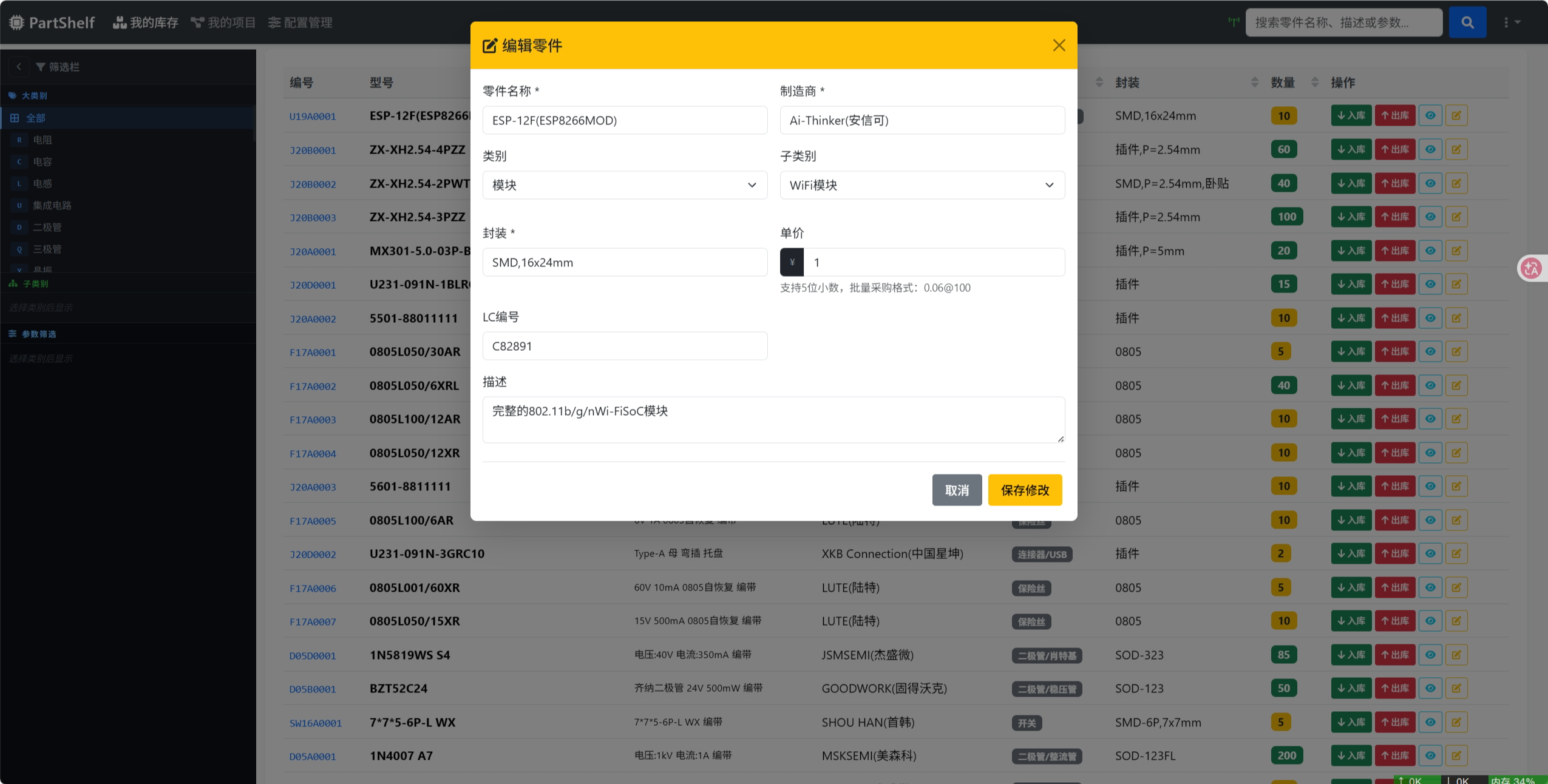Click edit icon for D05D0001 row
The width and height of the screenshot is (1548, 784).
1456,655
